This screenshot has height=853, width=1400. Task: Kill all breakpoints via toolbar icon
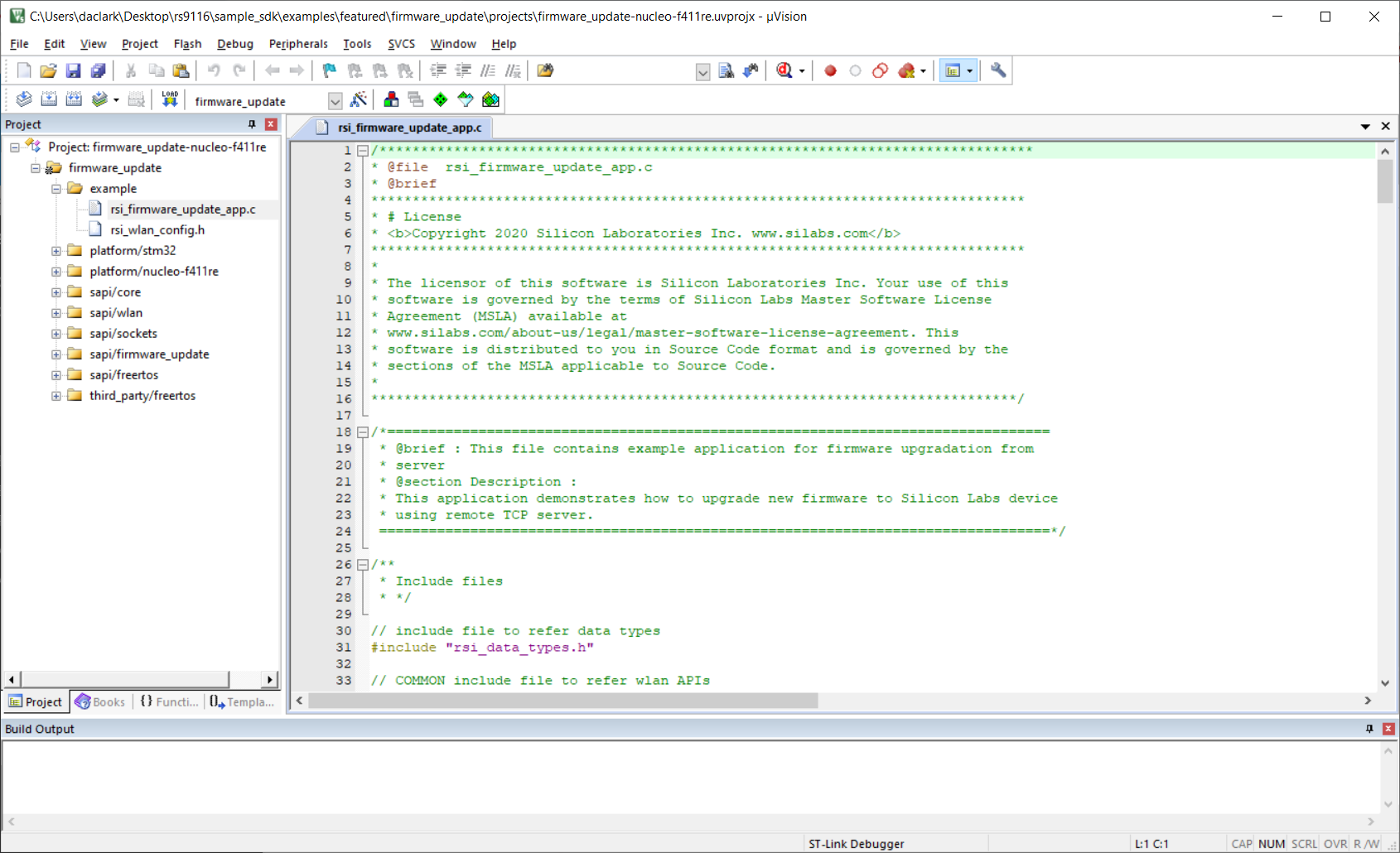click(906, 71)
